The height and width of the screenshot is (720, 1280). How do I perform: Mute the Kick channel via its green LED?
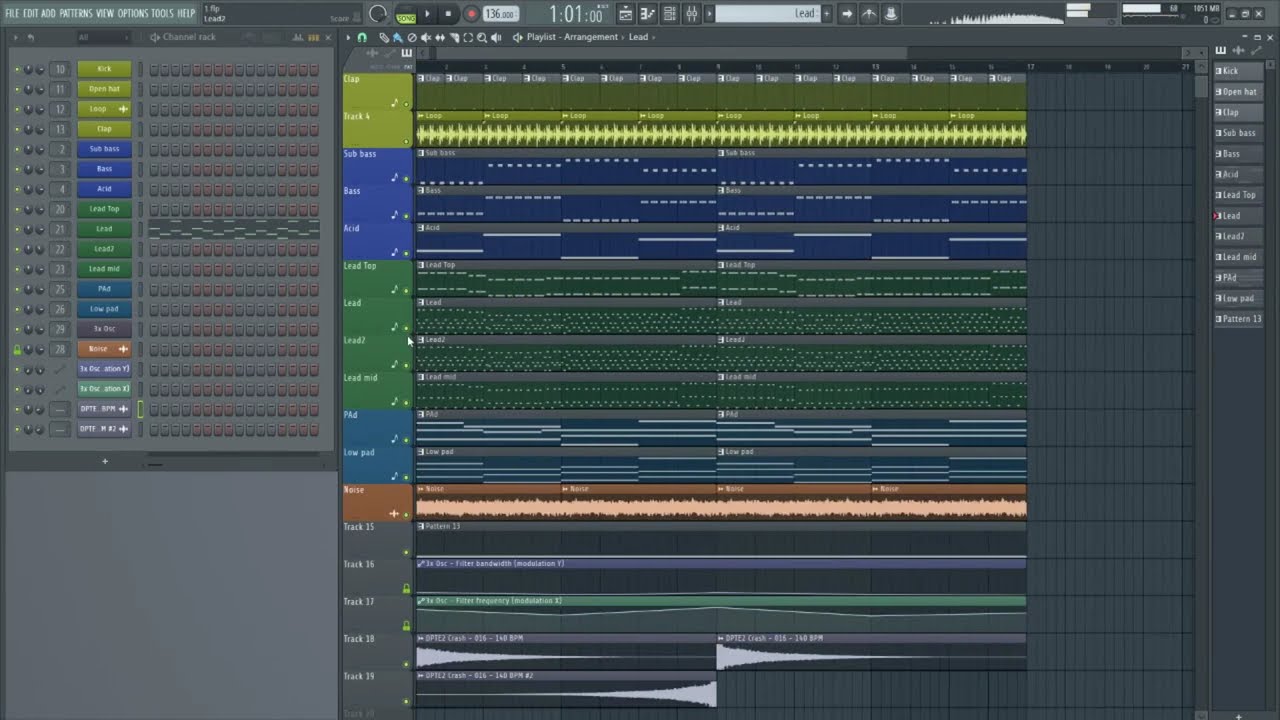[x=17, y=69]
